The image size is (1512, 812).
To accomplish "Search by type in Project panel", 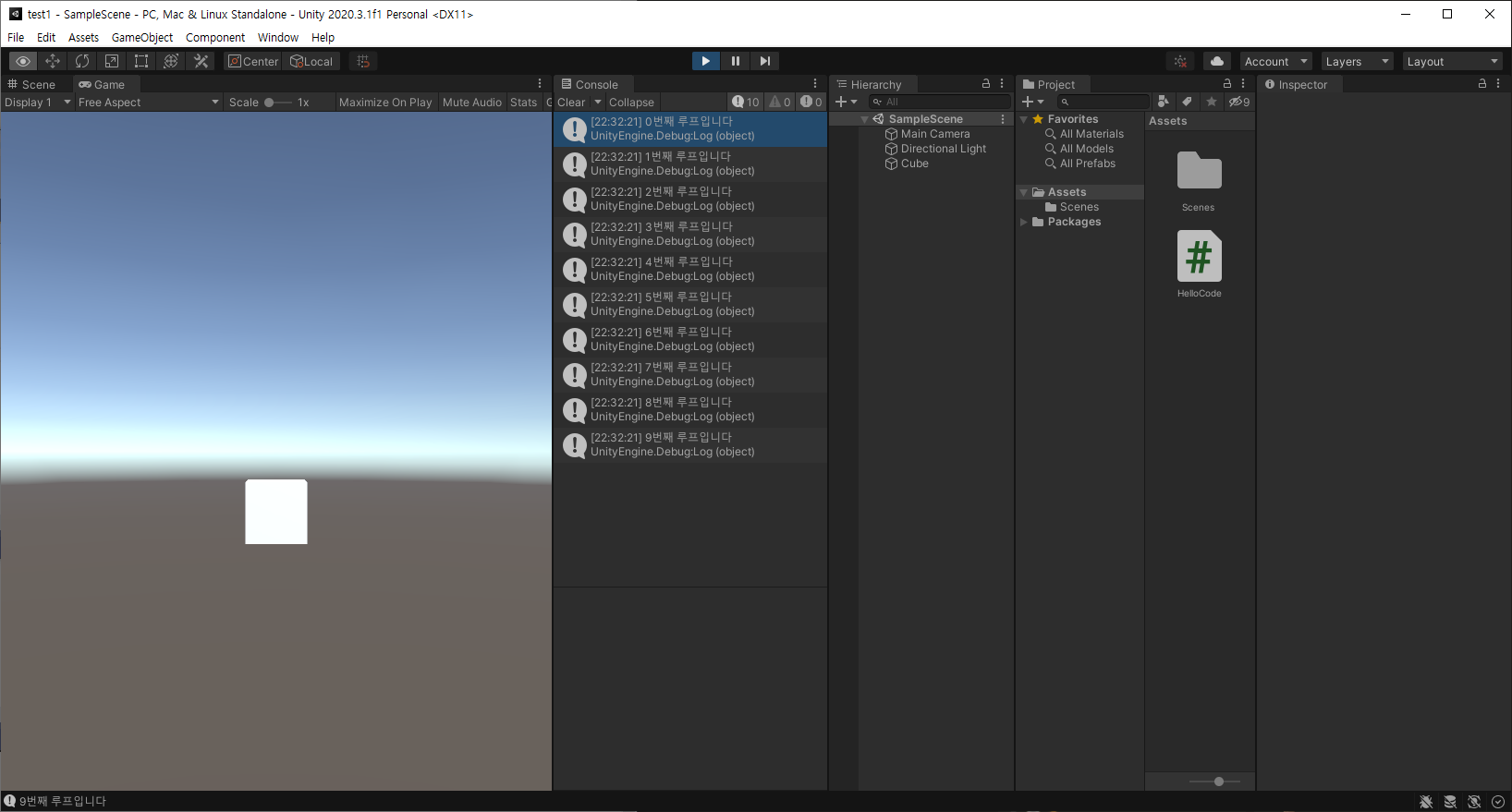I will pos(1164,102).
